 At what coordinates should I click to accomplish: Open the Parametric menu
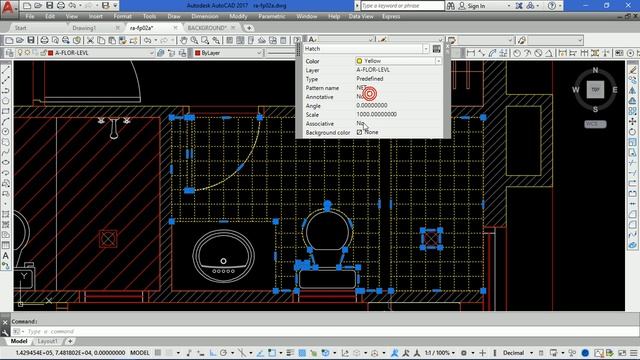point(272,16)
